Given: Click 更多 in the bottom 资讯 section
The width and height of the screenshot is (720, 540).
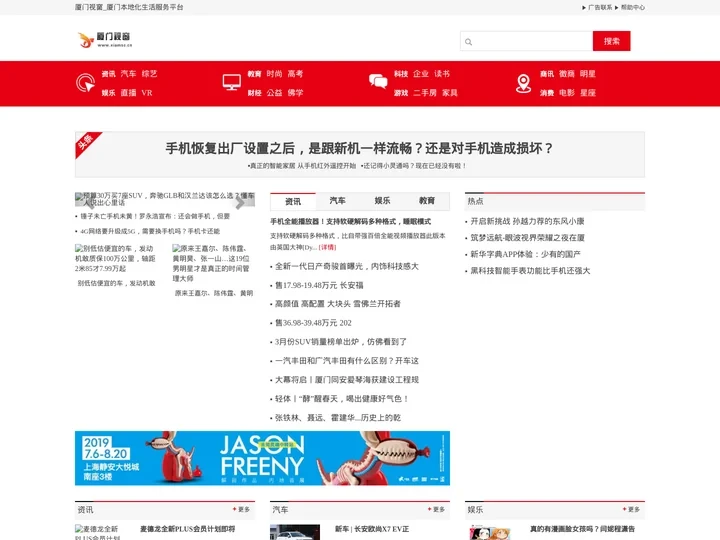Looking at the screenshot, I should tap(242, 509).
